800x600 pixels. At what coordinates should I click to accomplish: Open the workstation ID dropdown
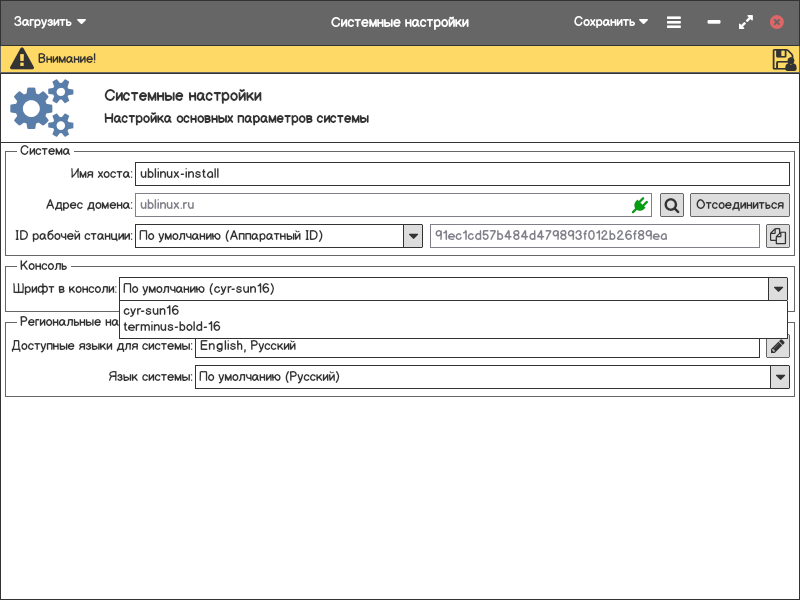pyautogui.click(x=413, y=236)
